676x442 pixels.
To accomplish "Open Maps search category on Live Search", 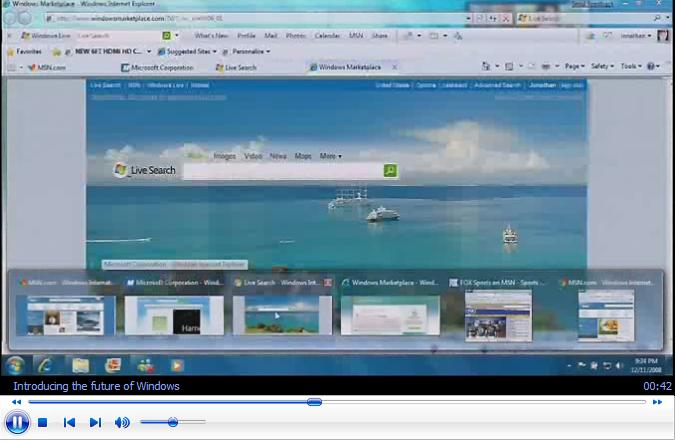I will tap(303, 156).
